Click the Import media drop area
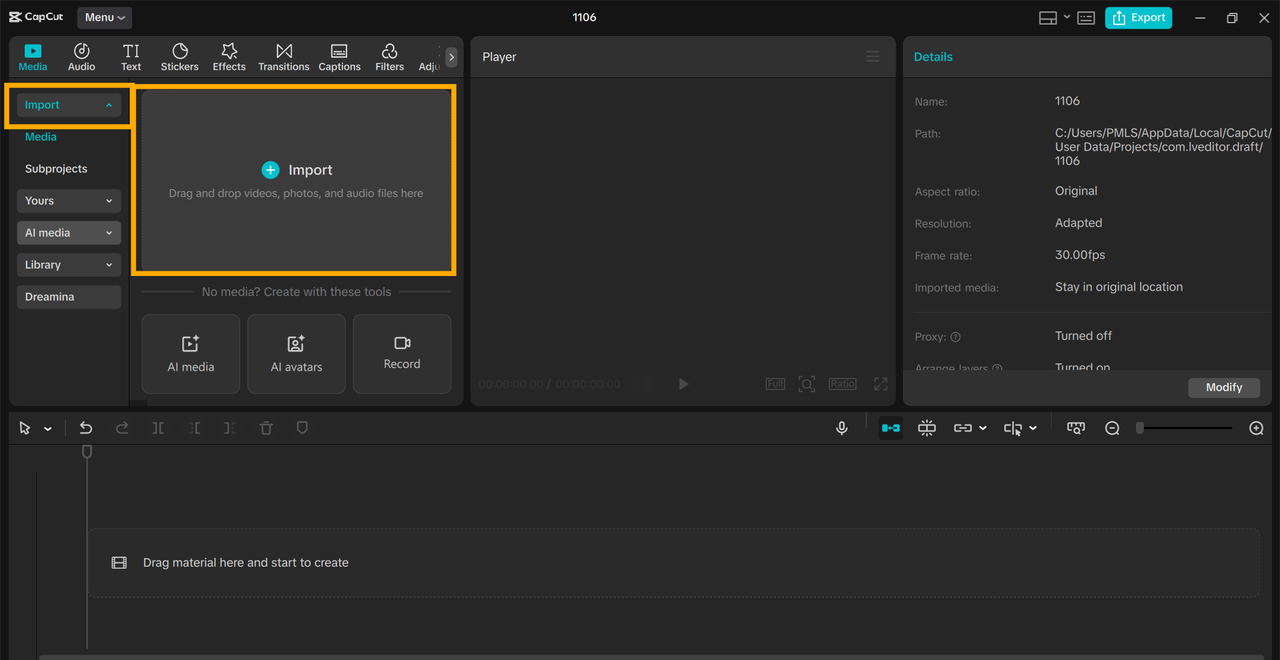The image size is (1280, 660). 297,180
